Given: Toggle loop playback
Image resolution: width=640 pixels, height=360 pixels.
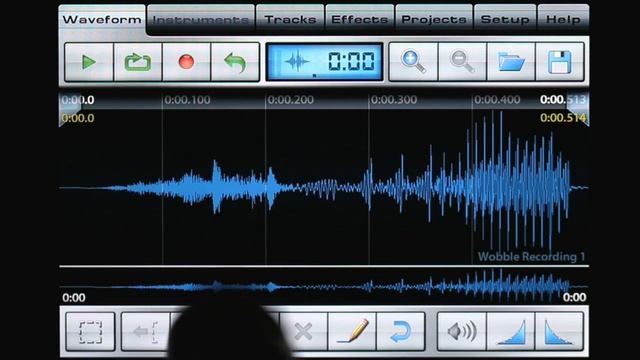Looking at the screenshot, I should pyautogui.click(x=138, y=62).
